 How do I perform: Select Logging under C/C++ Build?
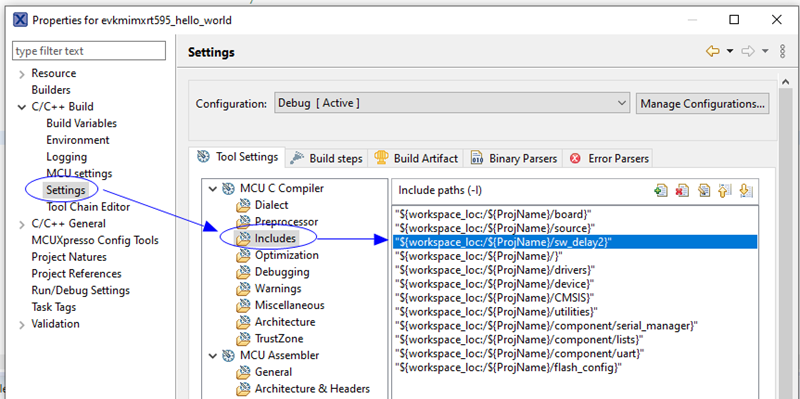tap(66, 157)
